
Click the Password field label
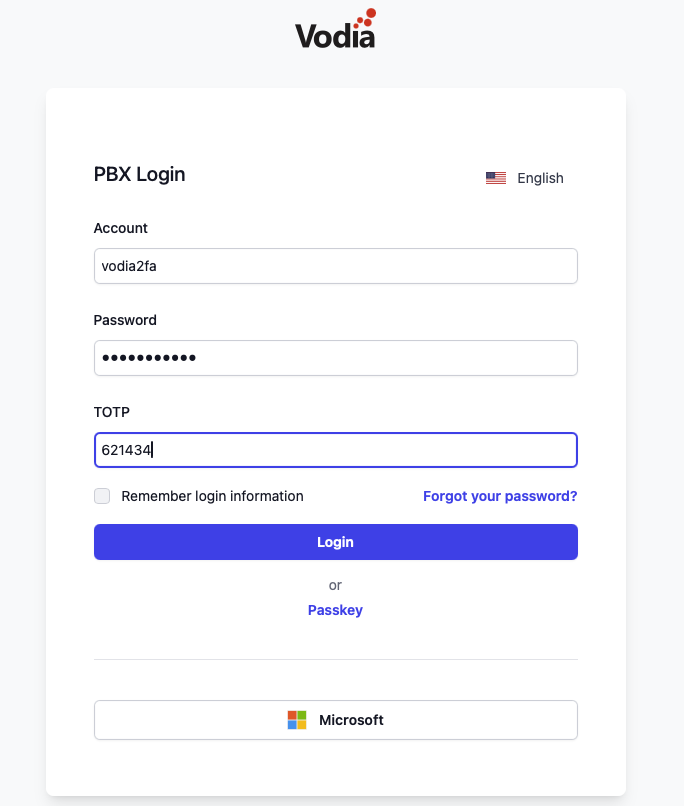tap(125, 320)
